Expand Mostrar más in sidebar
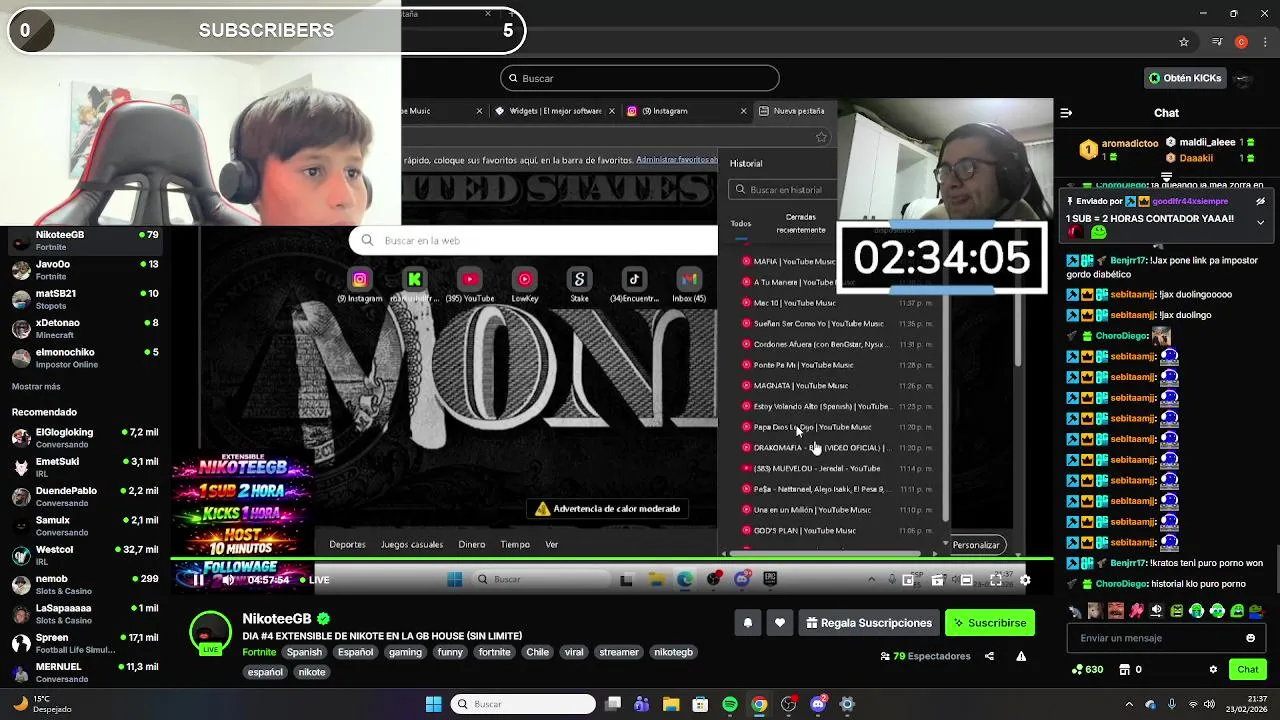The width and height of the screenshot is (1280, 720). tap(36, 386)
